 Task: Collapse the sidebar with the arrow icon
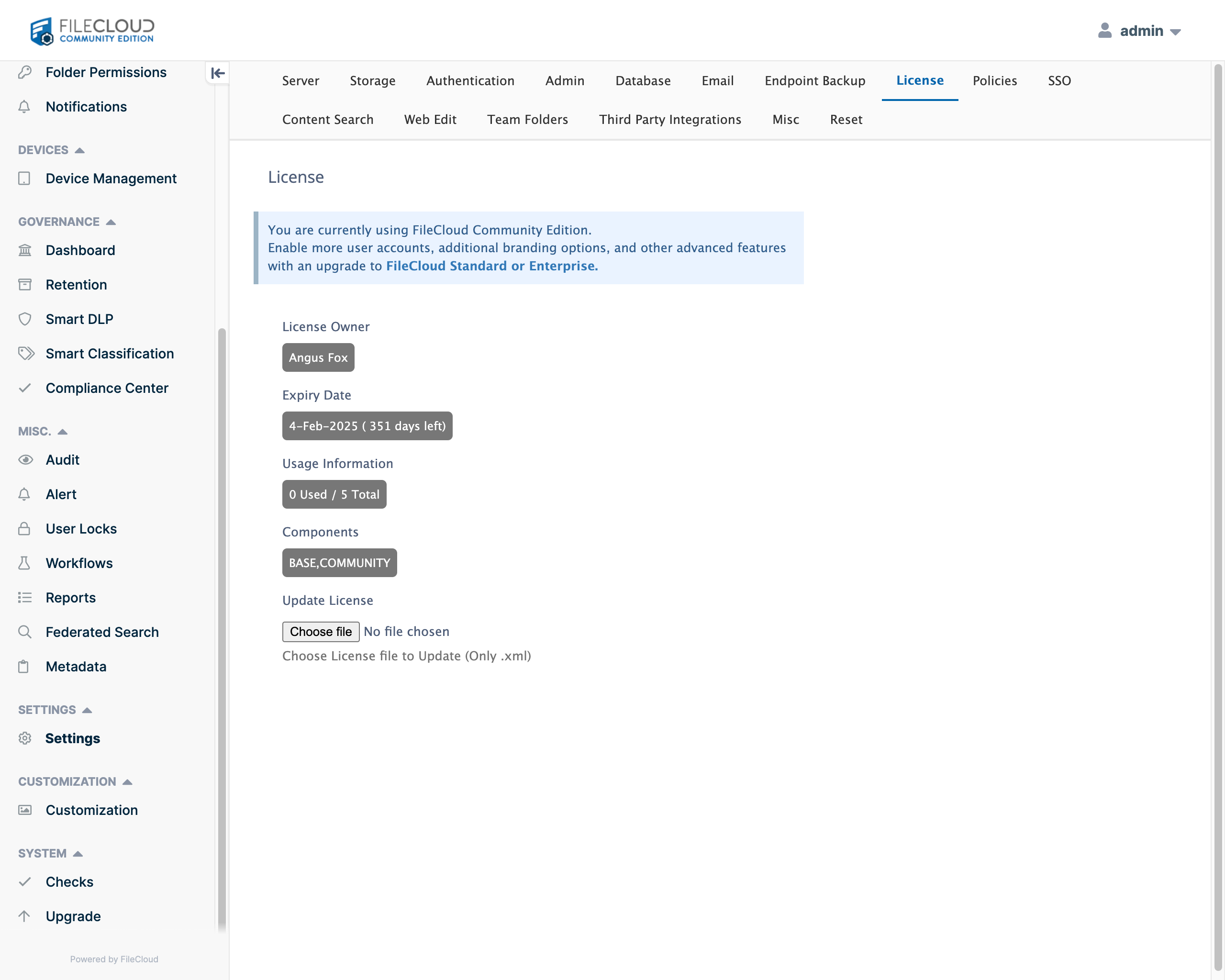pos(217,73)
